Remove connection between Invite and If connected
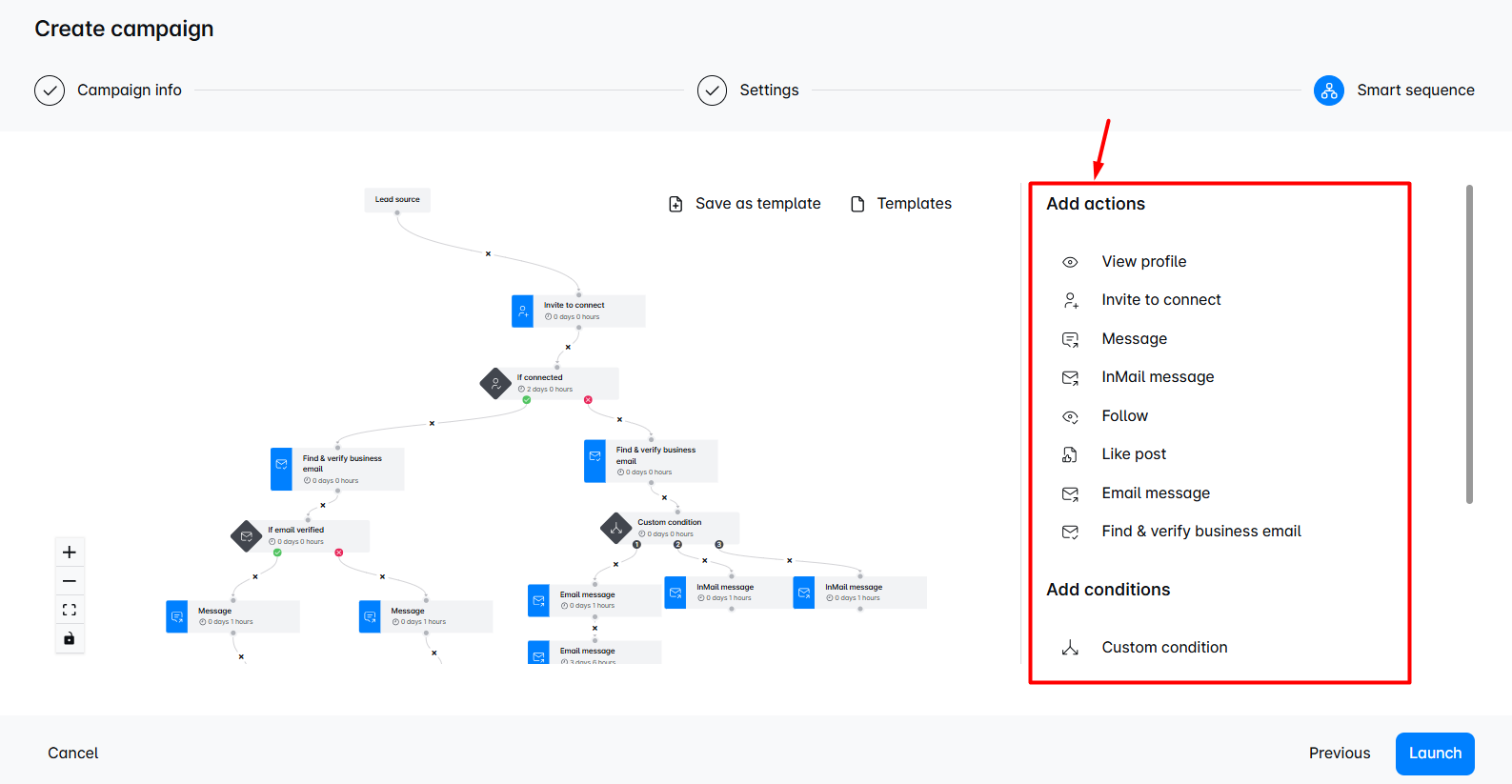The width and height of the screenshot is (1512, 784). 568,348
